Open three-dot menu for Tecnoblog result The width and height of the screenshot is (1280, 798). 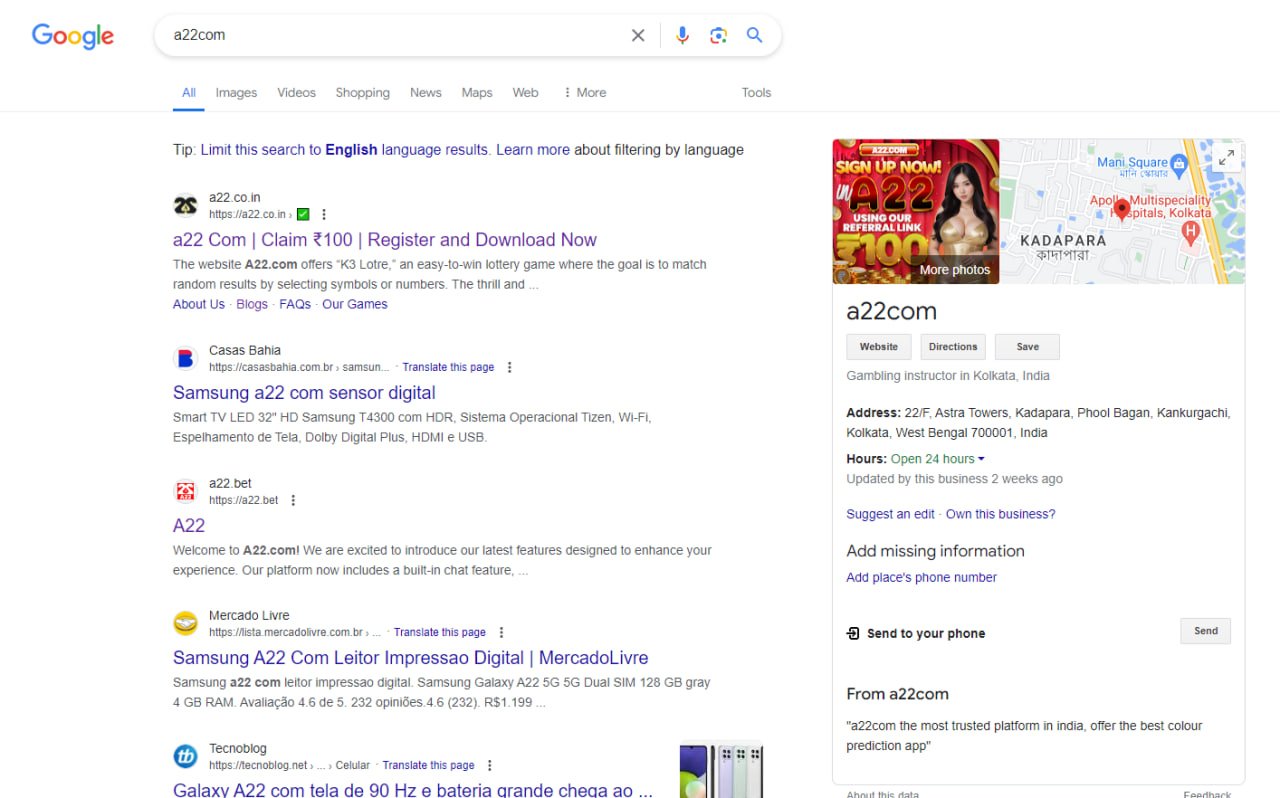pyautogui.click(x=489, y=765)
